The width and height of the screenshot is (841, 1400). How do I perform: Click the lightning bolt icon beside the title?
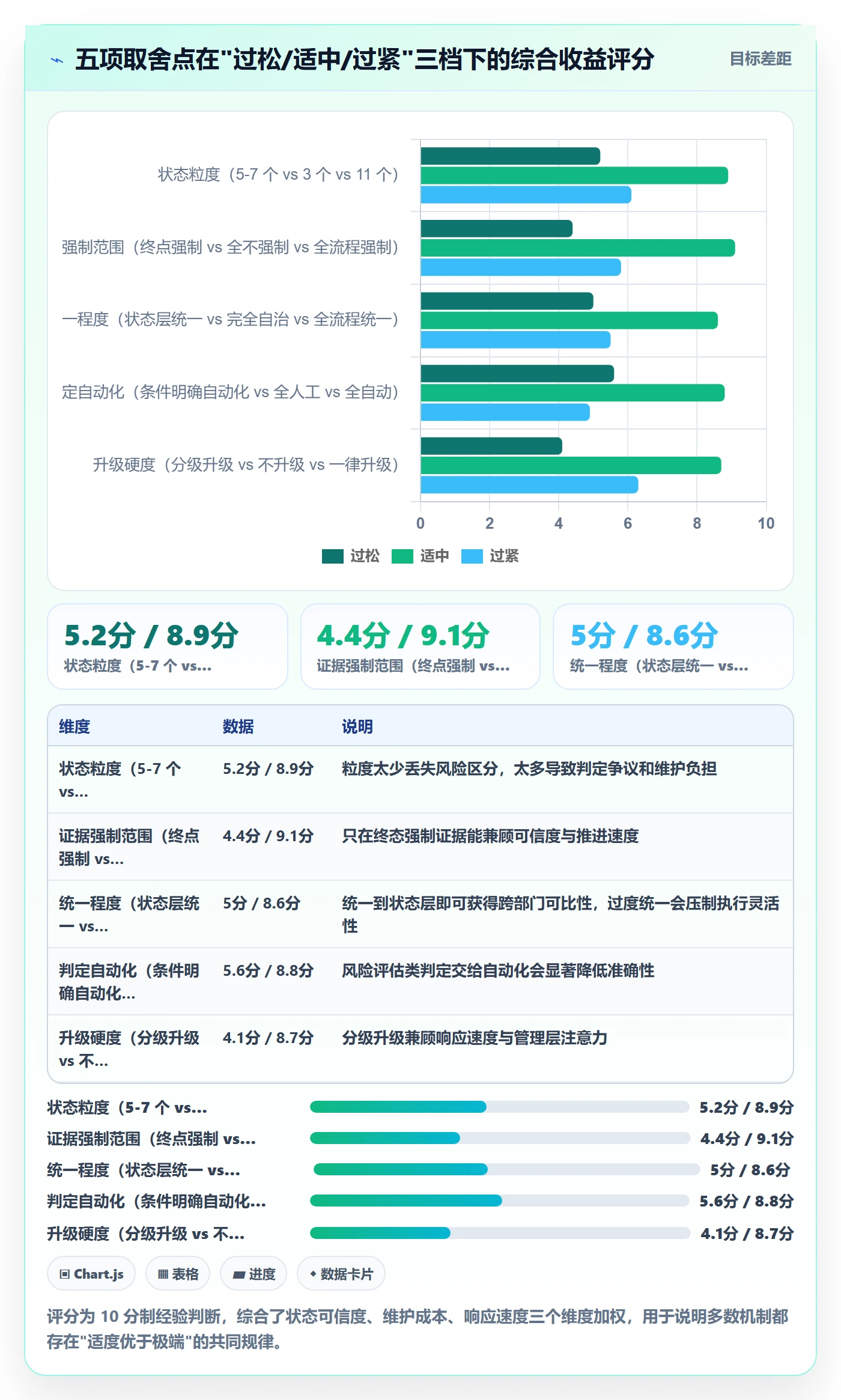[57, 60]
